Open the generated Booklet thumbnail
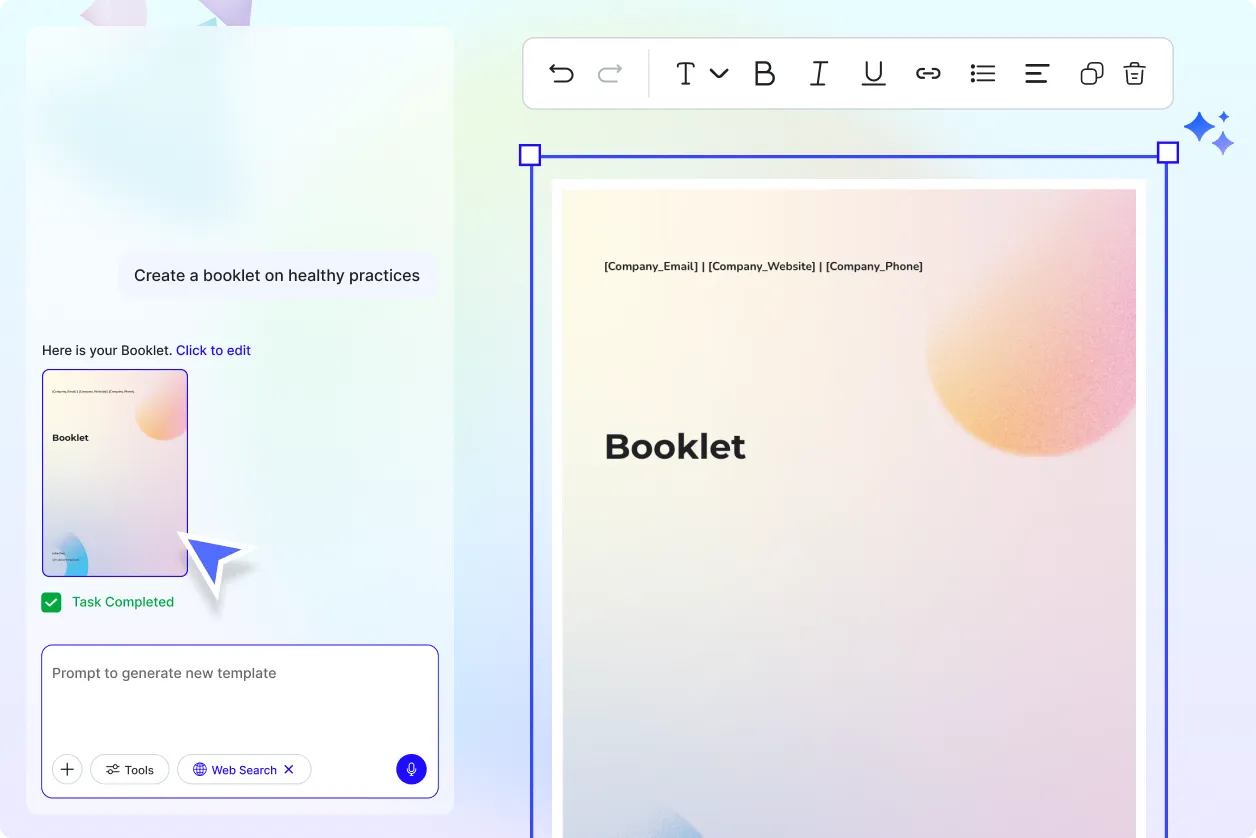 point(115,473)
